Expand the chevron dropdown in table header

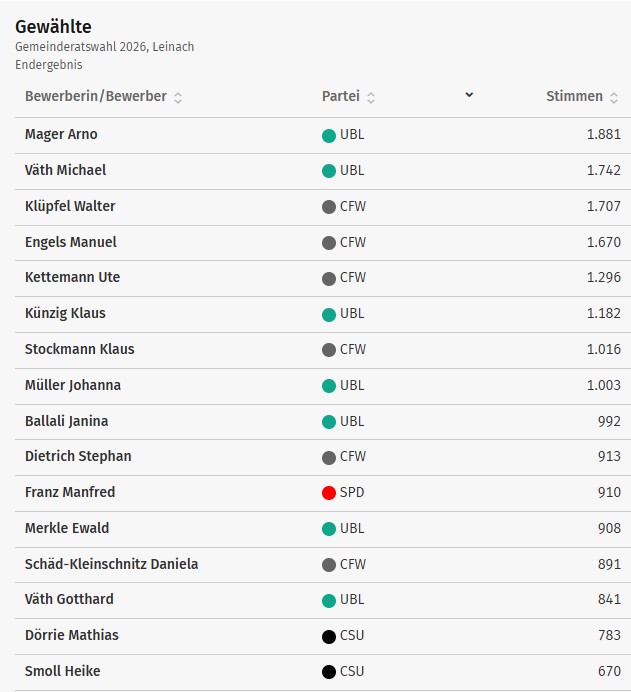[x=469, y=95]
